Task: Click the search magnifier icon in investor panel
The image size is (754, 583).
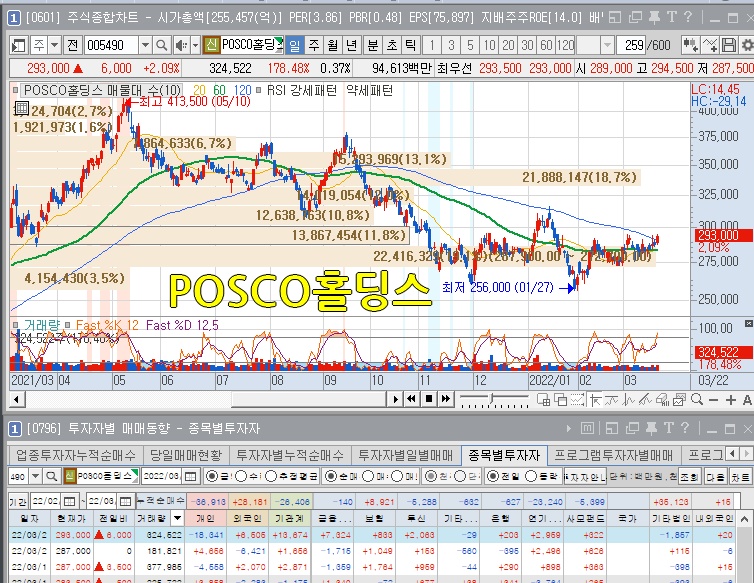Action: pos(51,477)
